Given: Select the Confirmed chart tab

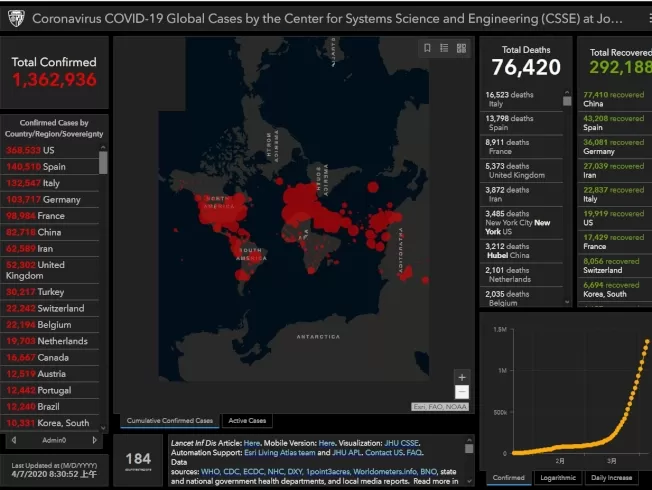Looking at the screenshot, I should 509,478.
